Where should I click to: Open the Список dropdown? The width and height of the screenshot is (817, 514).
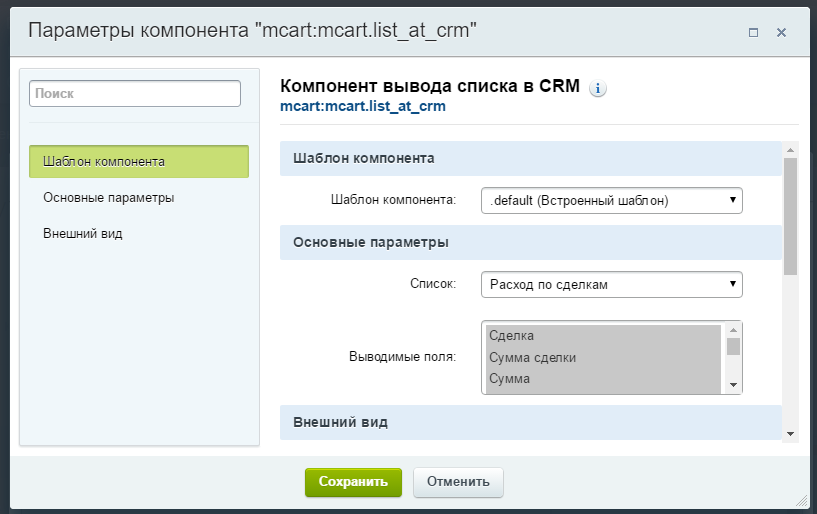tap(611, 285)
